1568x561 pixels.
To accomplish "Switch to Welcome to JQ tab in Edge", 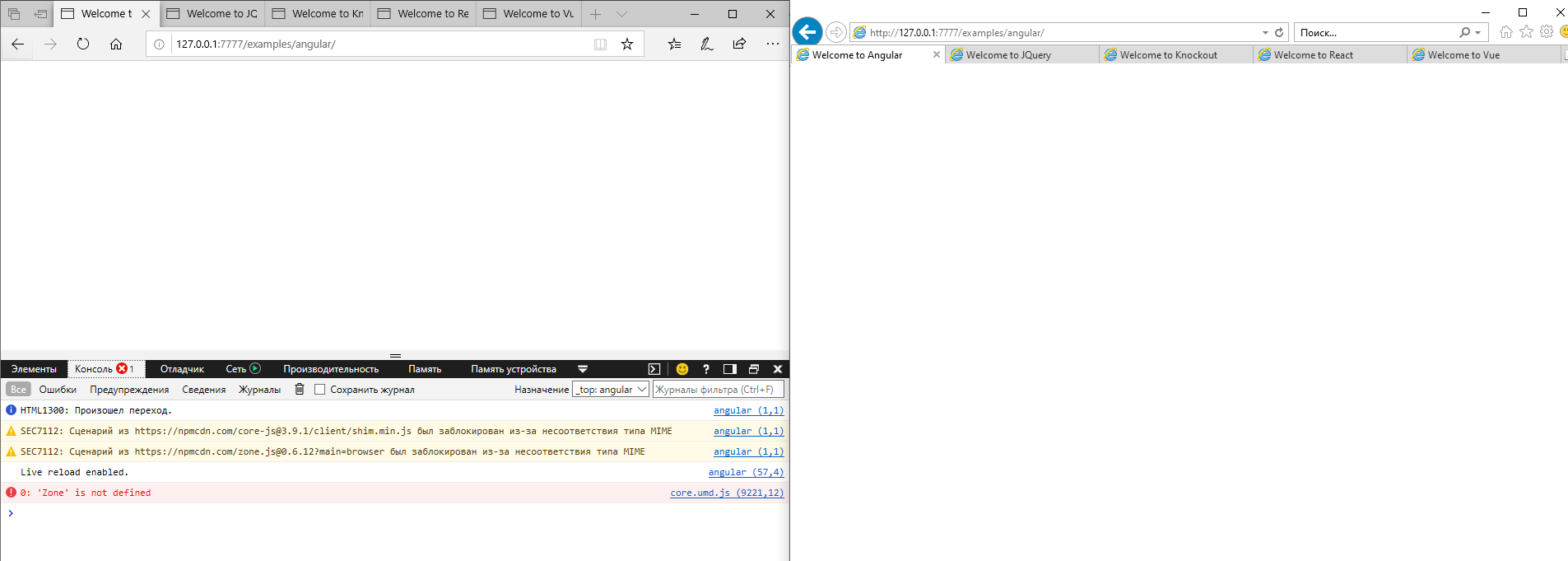I will (x=212, y=13).
